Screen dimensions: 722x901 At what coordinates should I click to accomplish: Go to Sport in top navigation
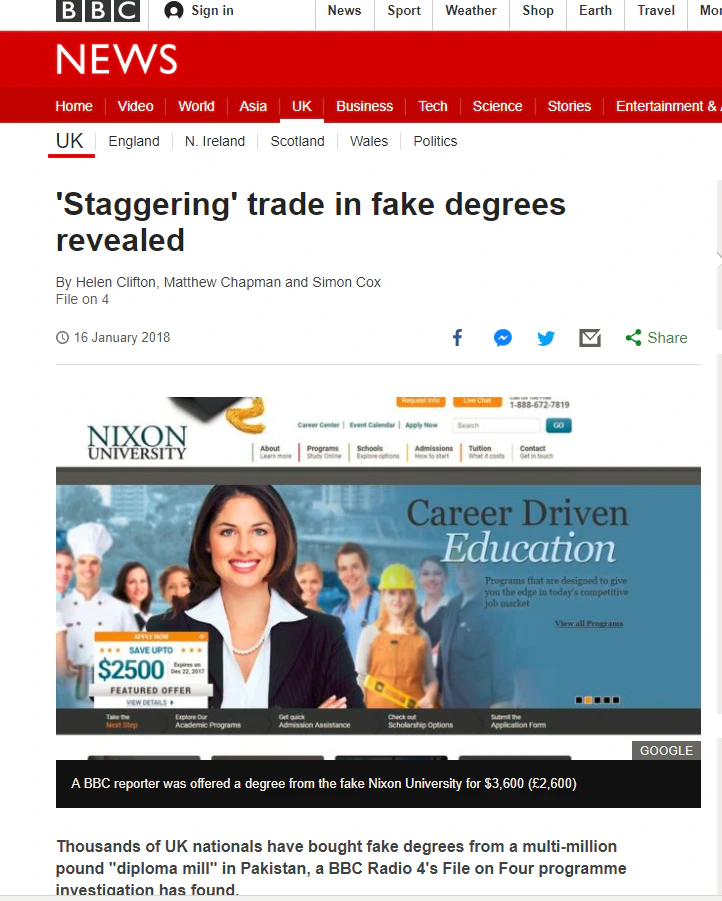[x=404, y=10]
